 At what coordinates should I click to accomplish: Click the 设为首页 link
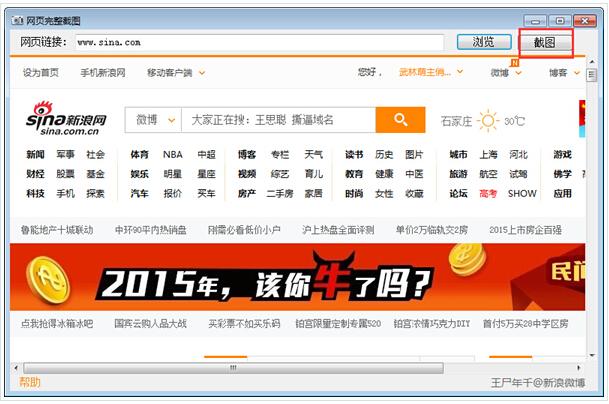pos(40,73)
